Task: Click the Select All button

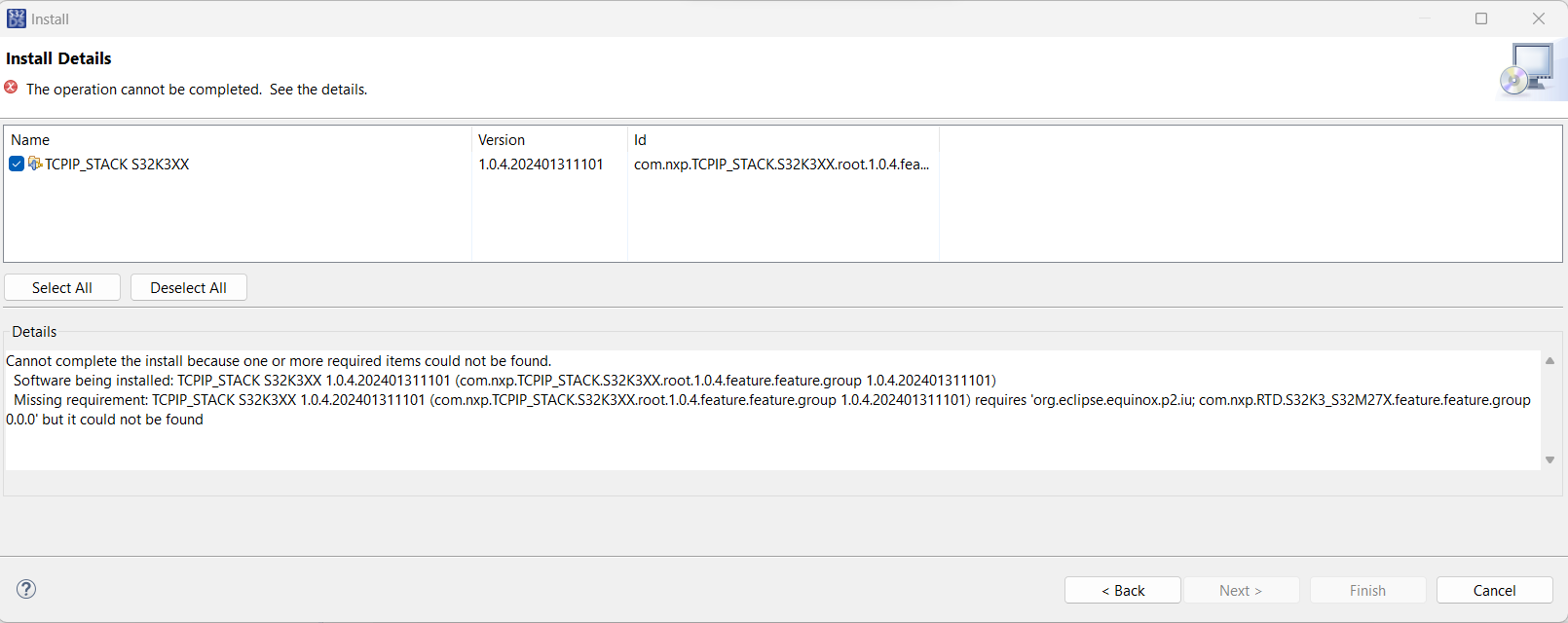Action: click(61, 287)
